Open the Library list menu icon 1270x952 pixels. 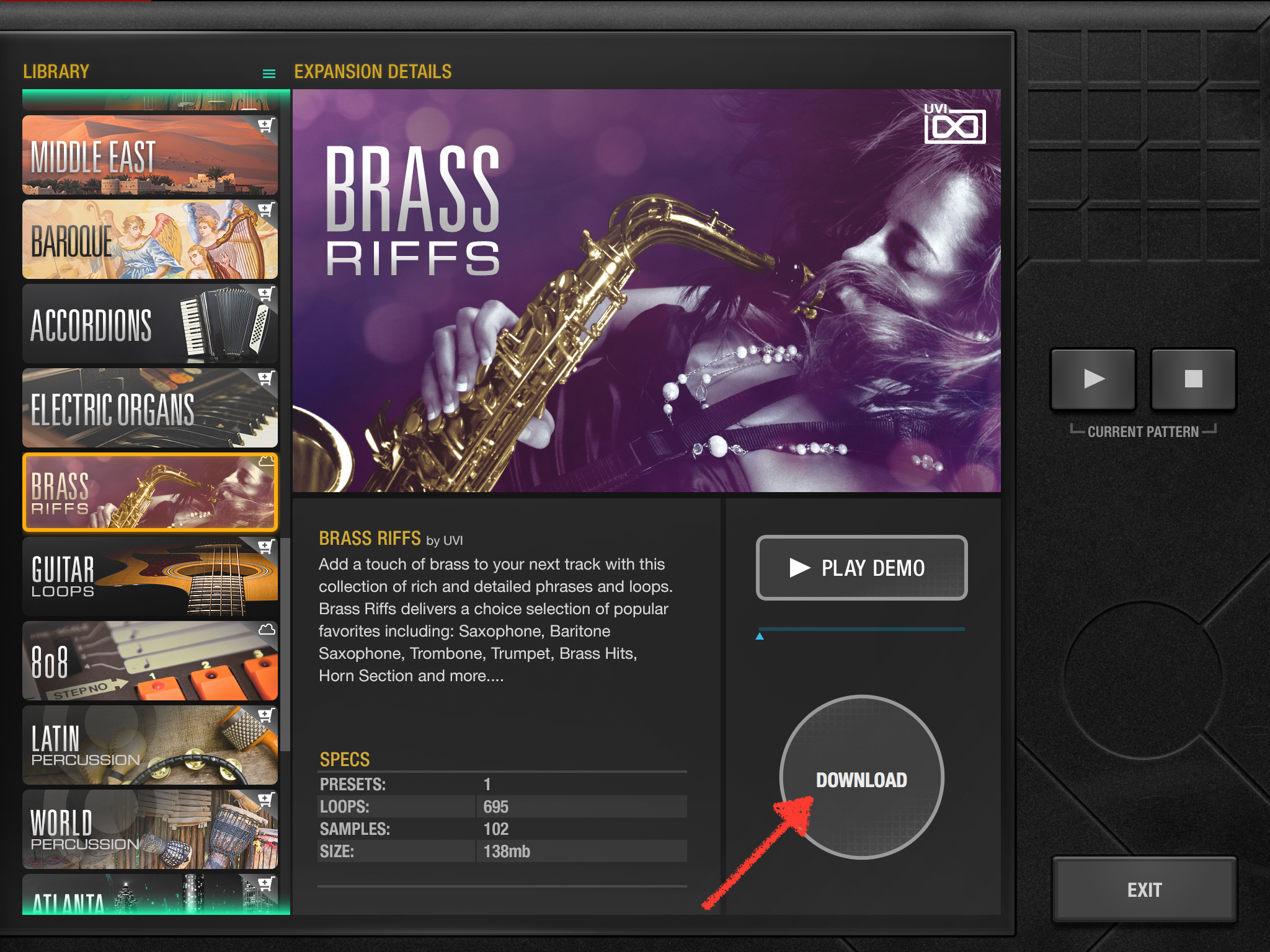[x=269, y=74]
